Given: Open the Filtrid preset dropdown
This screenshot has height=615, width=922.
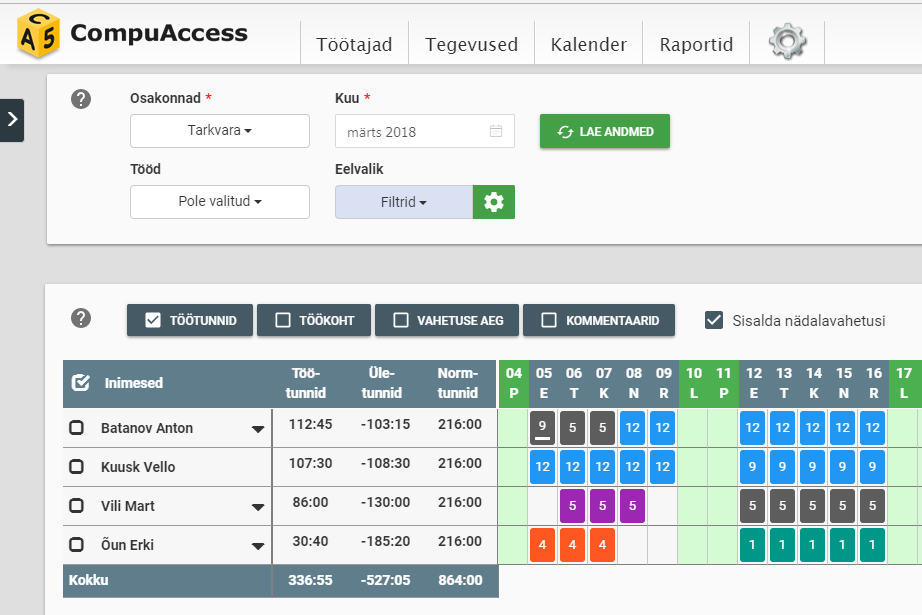Looking at the screenshot, I should [x=403, y=202].
